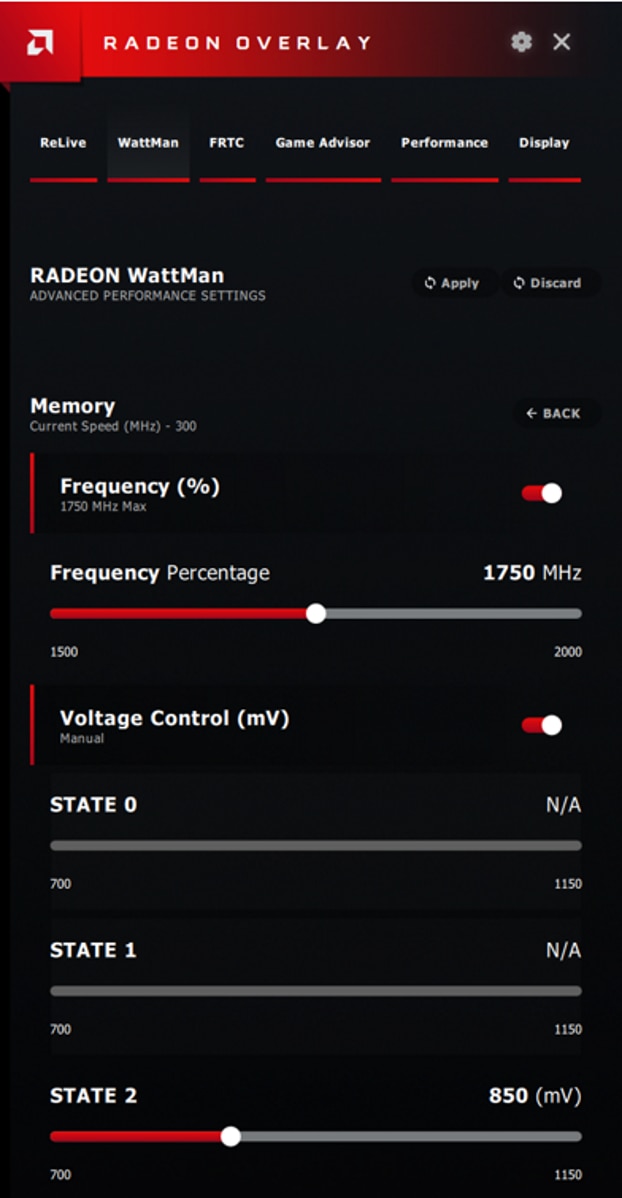622x1198 pixels.
Task: Click the Apply refresh icon
Action: click(429, 283)
